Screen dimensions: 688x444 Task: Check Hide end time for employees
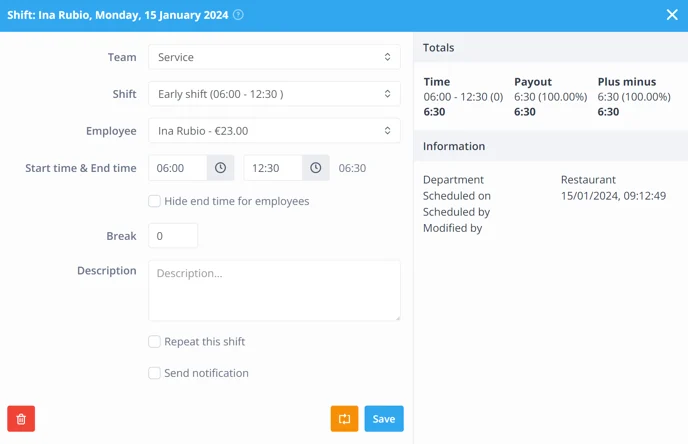154,201
